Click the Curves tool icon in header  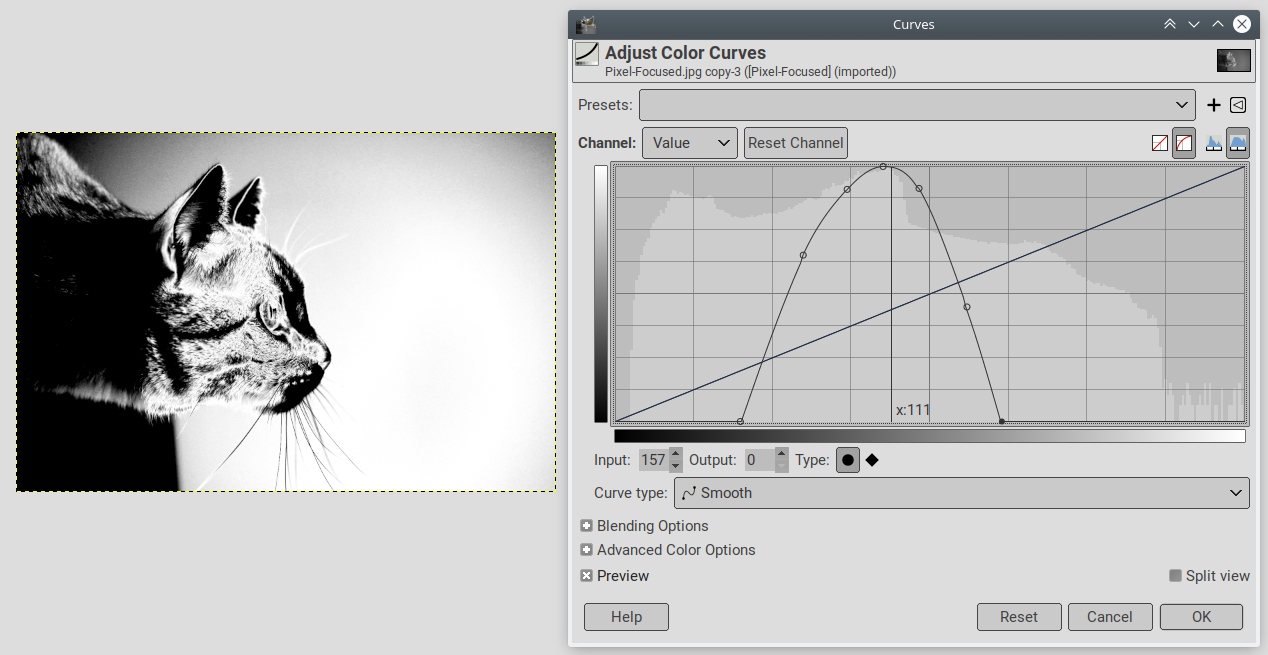click(x=587, y=55)
